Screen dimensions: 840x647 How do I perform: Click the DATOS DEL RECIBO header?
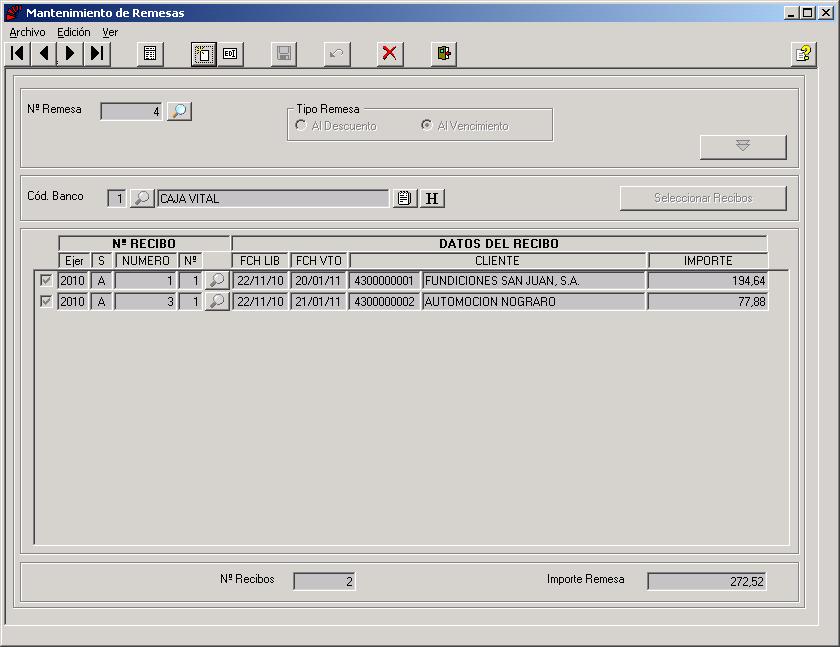[499, 244]
